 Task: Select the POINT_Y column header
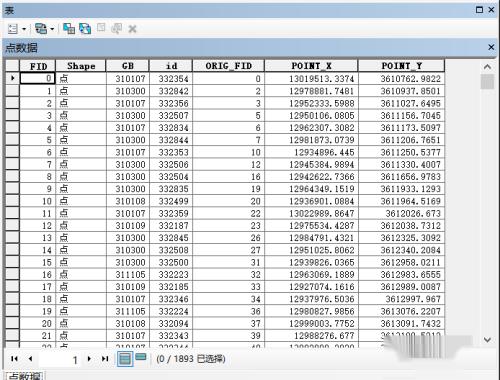tap(401, 66)
